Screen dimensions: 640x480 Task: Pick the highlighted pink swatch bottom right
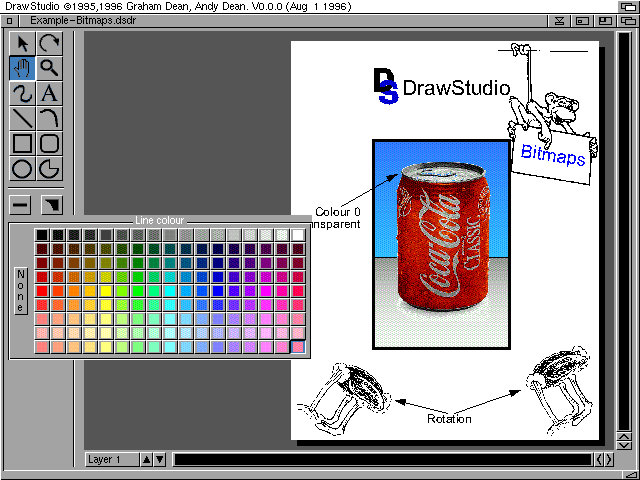click(x=298, y=347)
